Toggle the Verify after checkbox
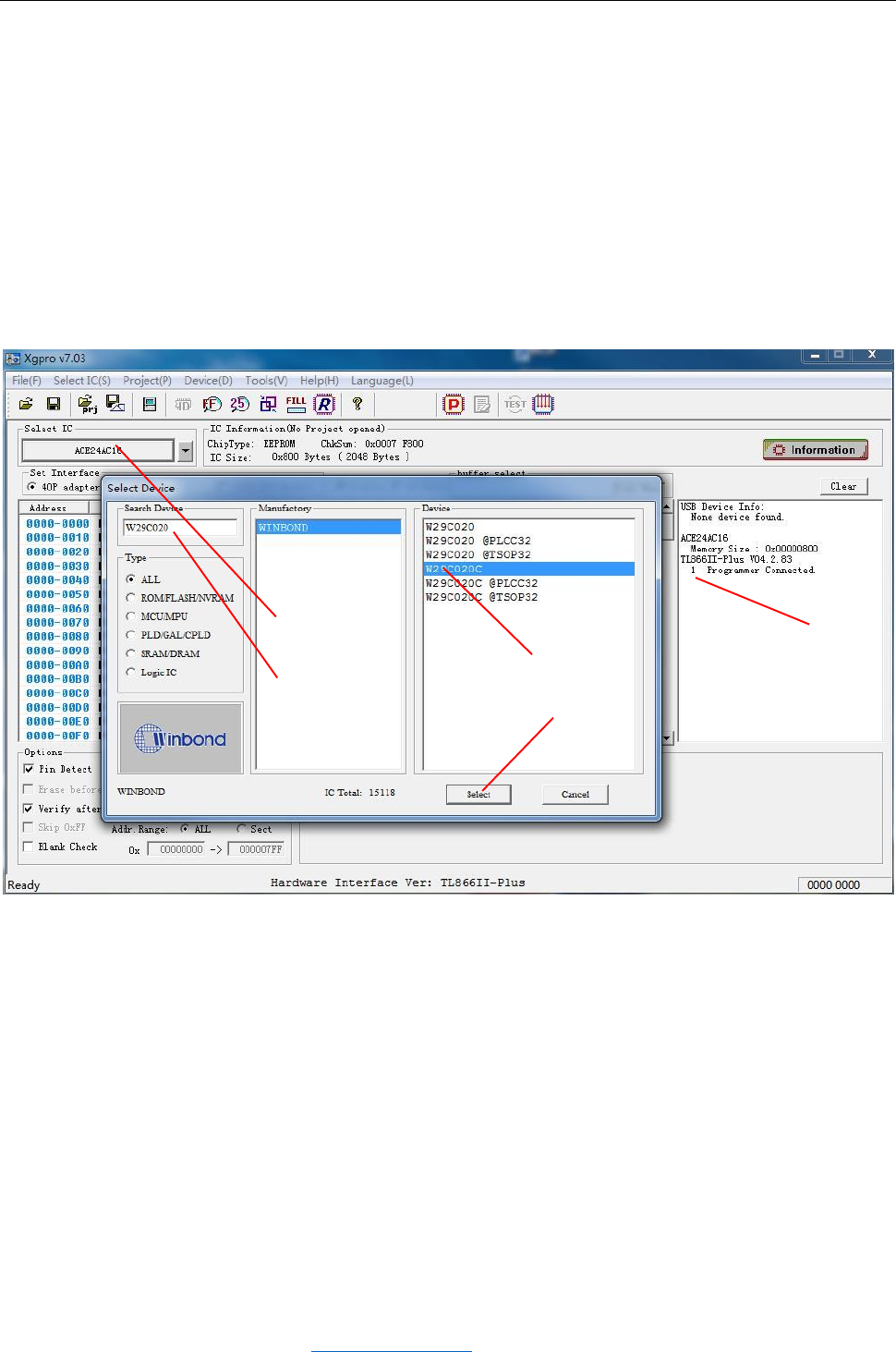 pyautogui.click(x=29, y=809)
